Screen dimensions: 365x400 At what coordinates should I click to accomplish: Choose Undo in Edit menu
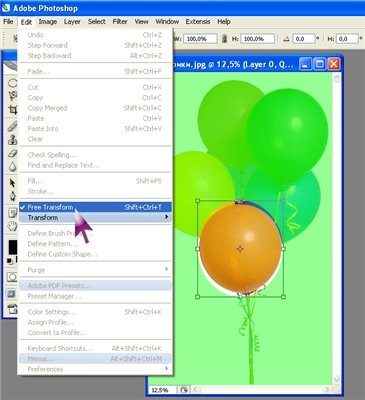pos(95,35)
